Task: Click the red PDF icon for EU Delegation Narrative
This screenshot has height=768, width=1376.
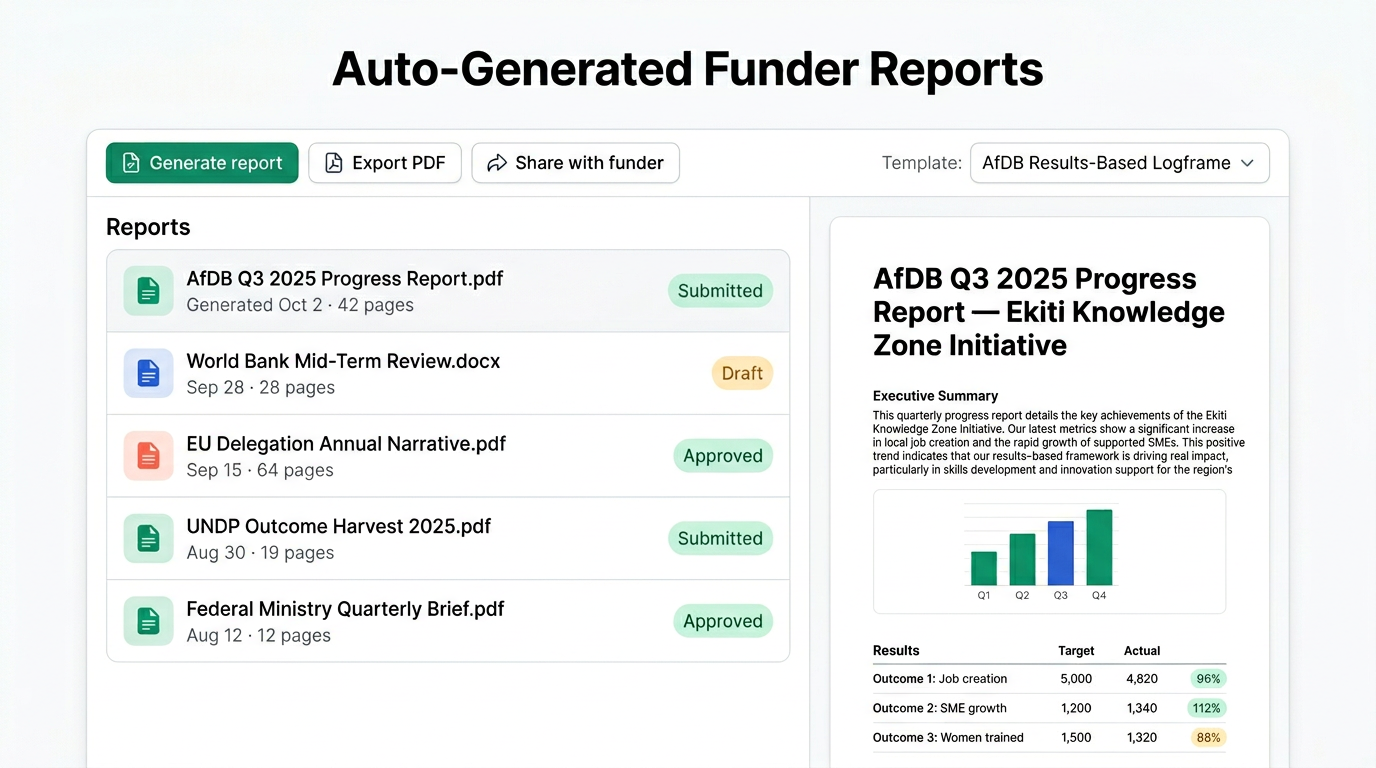Action: pos(148,456)
